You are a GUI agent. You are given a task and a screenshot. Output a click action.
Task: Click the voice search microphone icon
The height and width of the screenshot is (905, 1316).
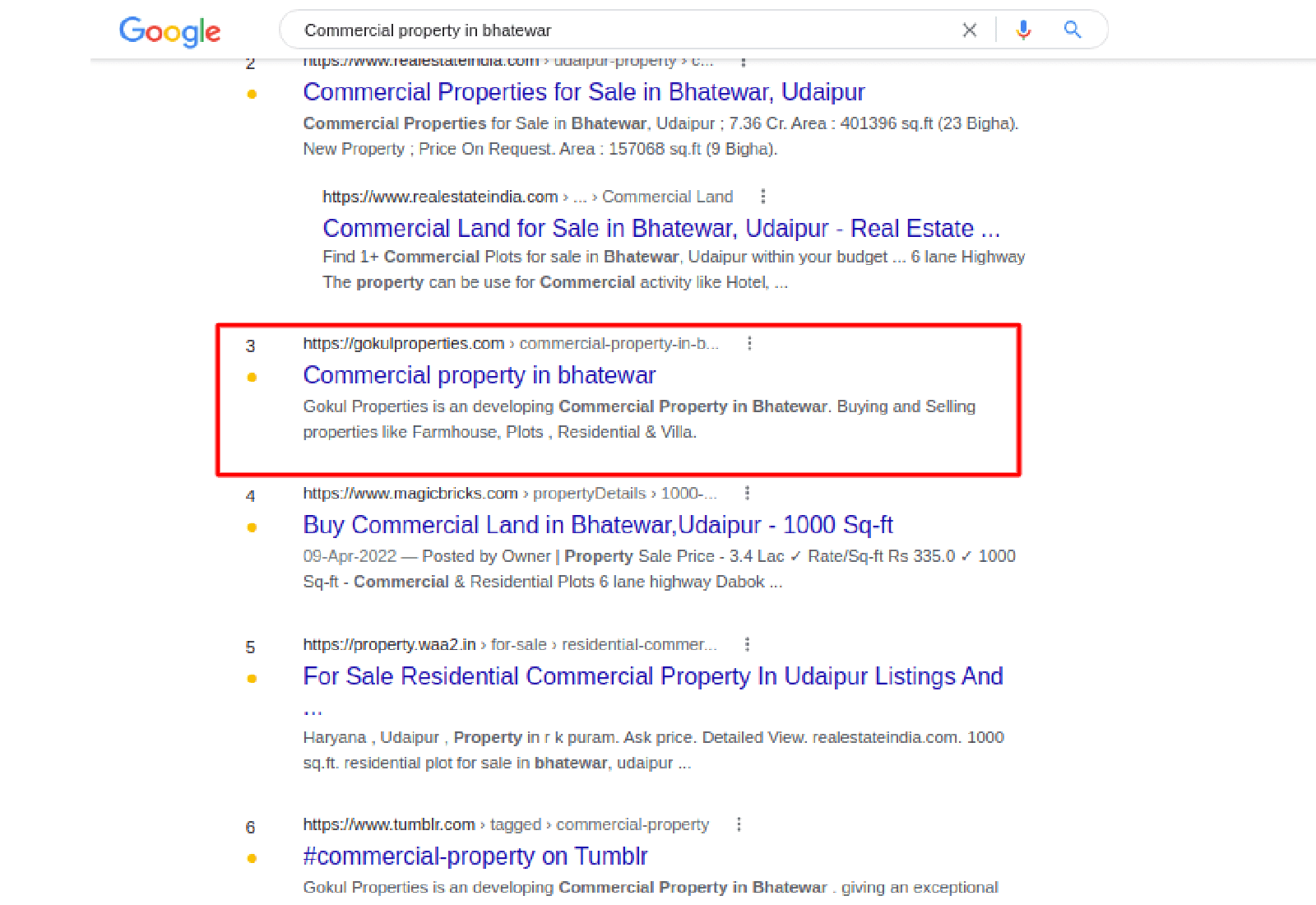pyautogui.click(x=1023, y=30)
